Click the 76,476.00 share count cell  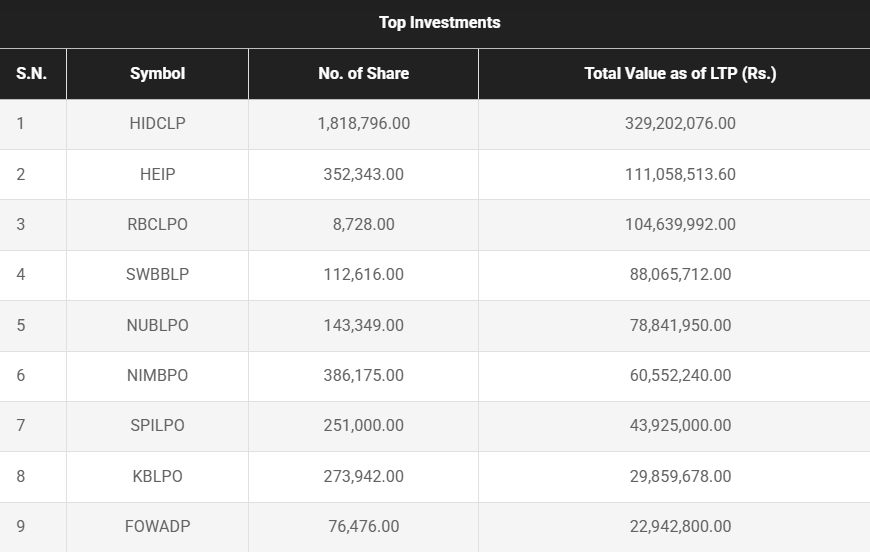click(x=363, y=526)
